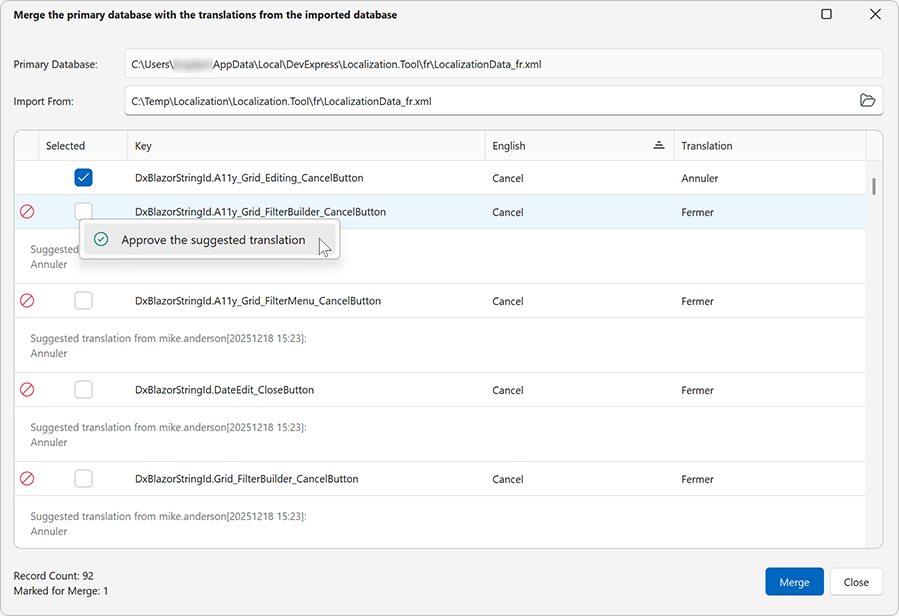
Task: Open the folder browser for Import From
Action: (868, 100)
